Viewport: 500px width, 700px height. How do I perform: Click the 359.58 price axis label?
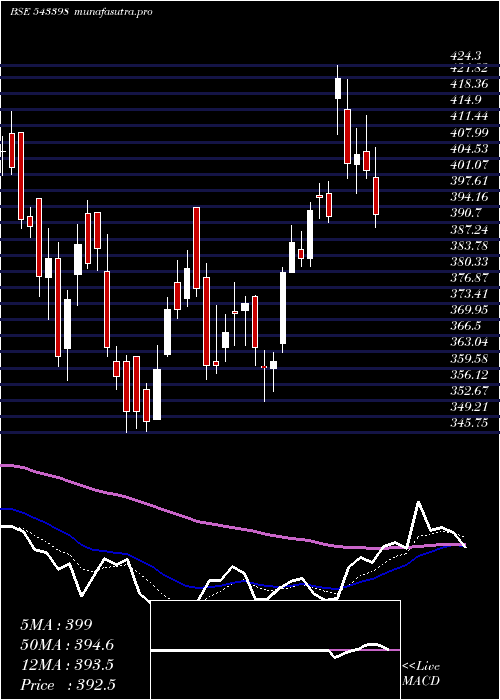[x=469, y=358]
